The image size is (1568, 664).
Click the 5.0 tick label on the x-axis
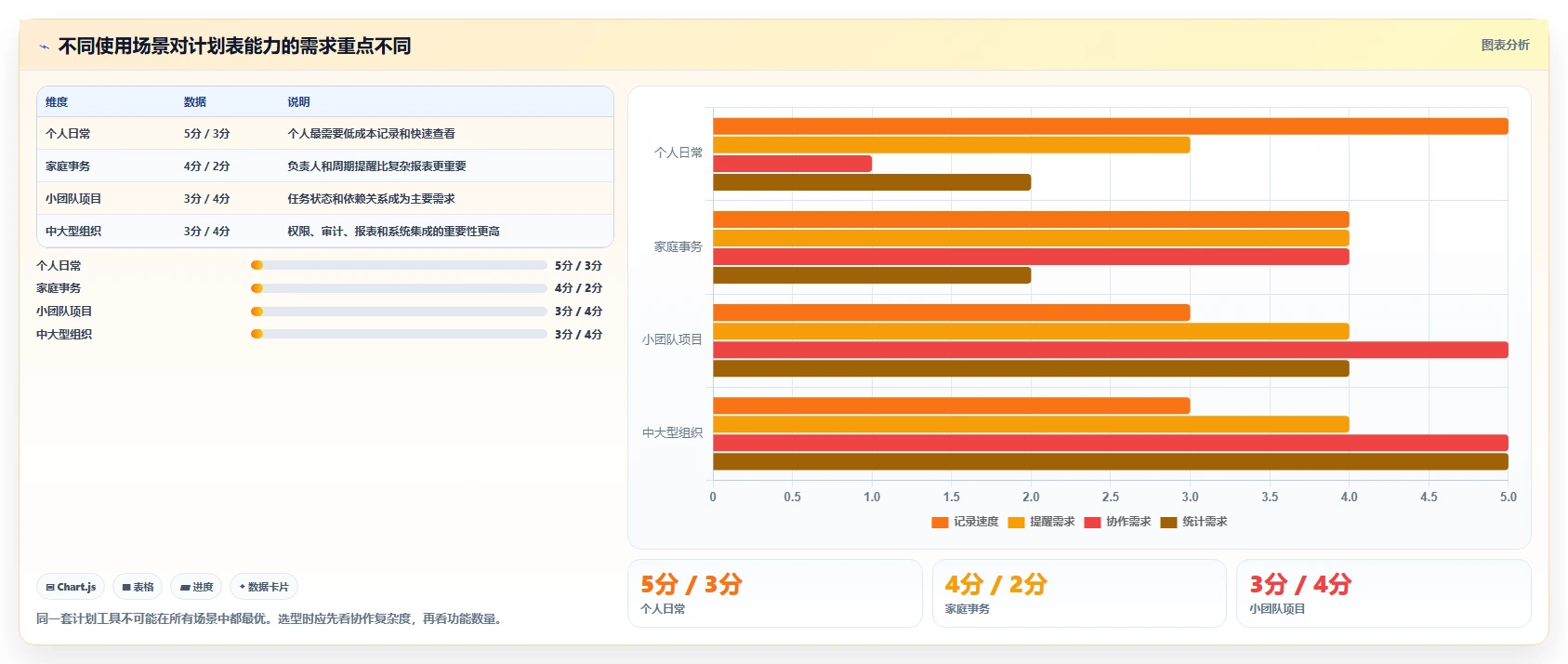tap(1509, 497)
